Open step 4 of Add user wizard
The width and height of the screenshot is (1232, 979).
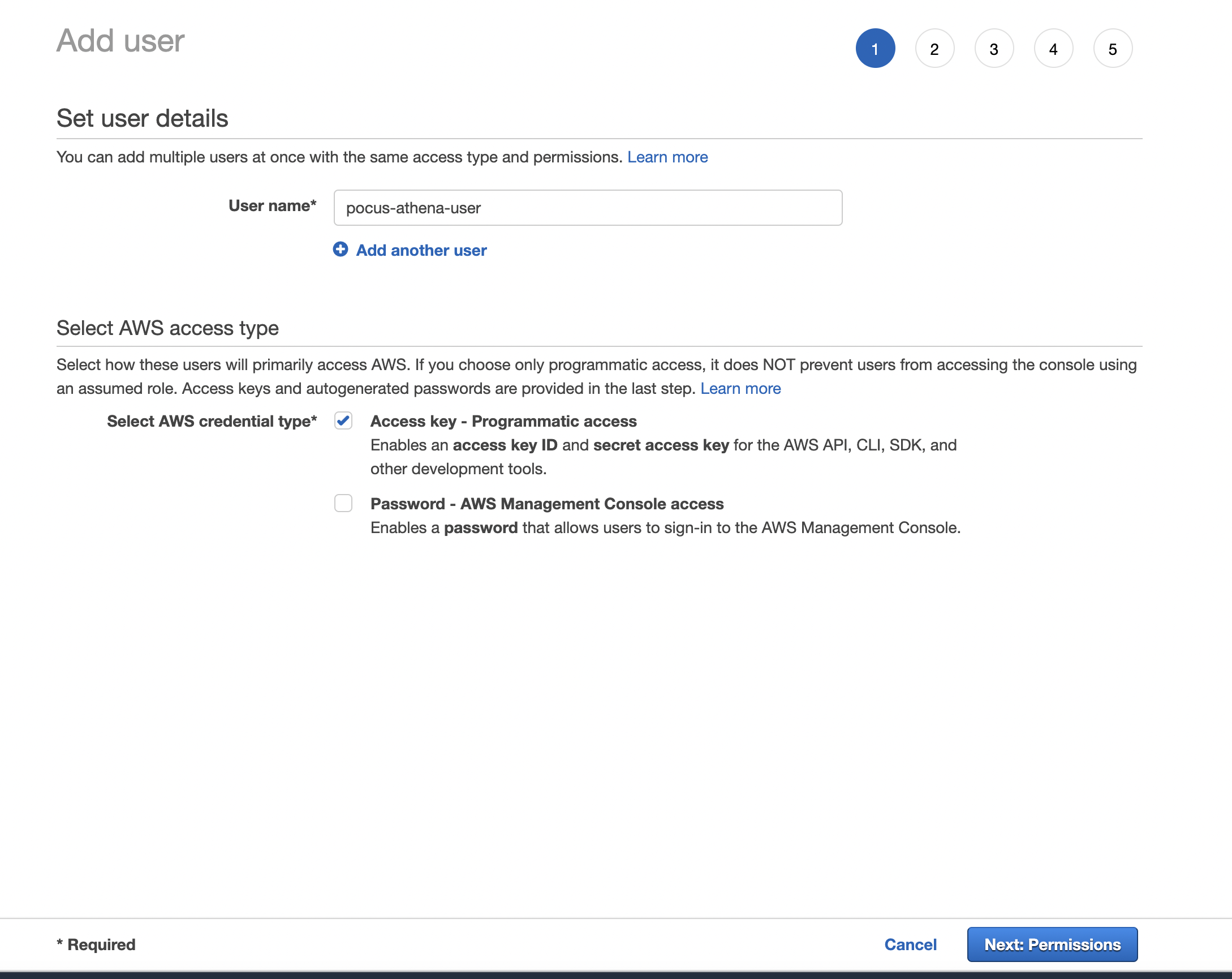(x=1053, y=49)
